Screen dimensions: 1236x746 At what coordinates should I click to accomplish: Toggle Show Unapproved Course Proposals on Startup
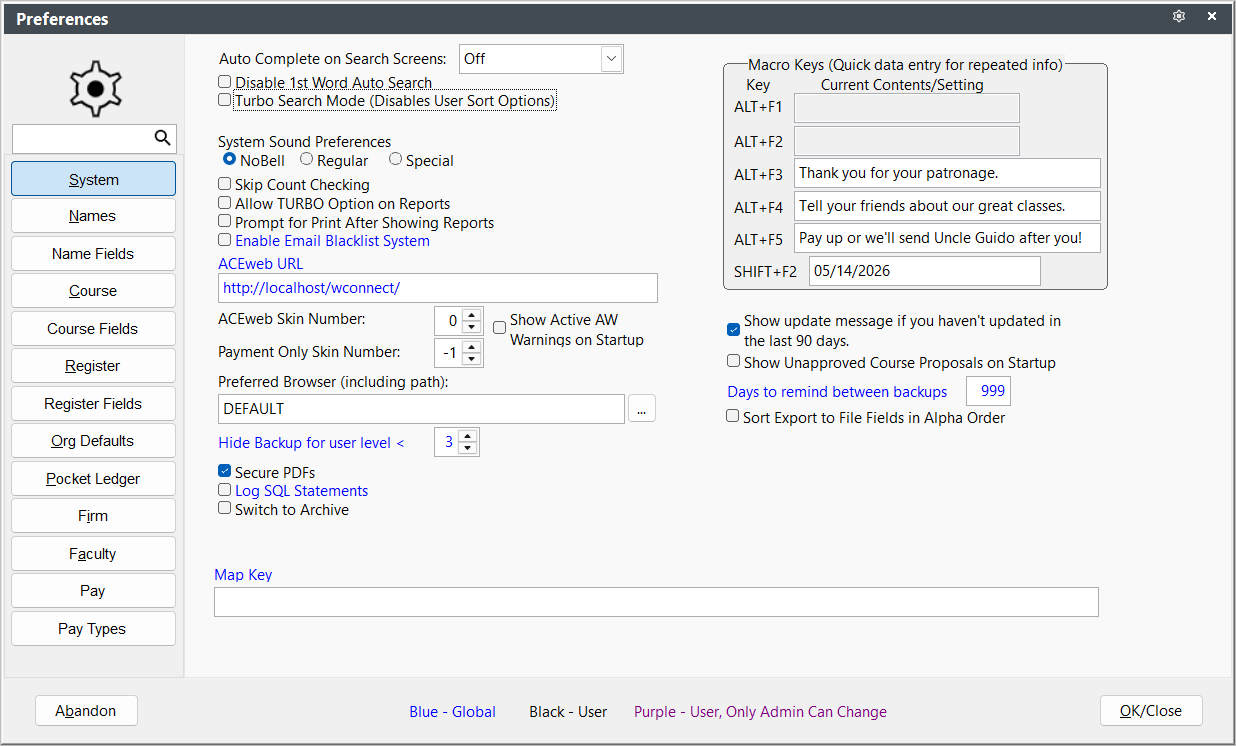734,362
